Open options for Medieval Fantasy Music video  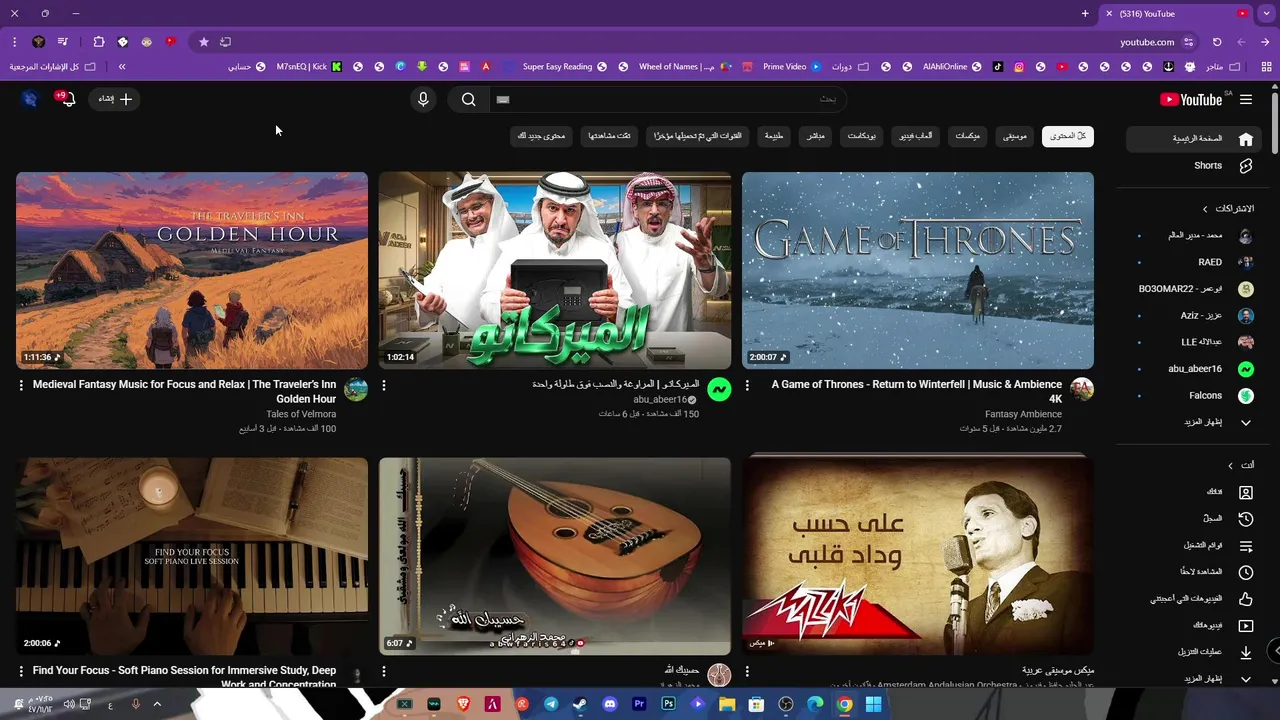coord(21,385)
